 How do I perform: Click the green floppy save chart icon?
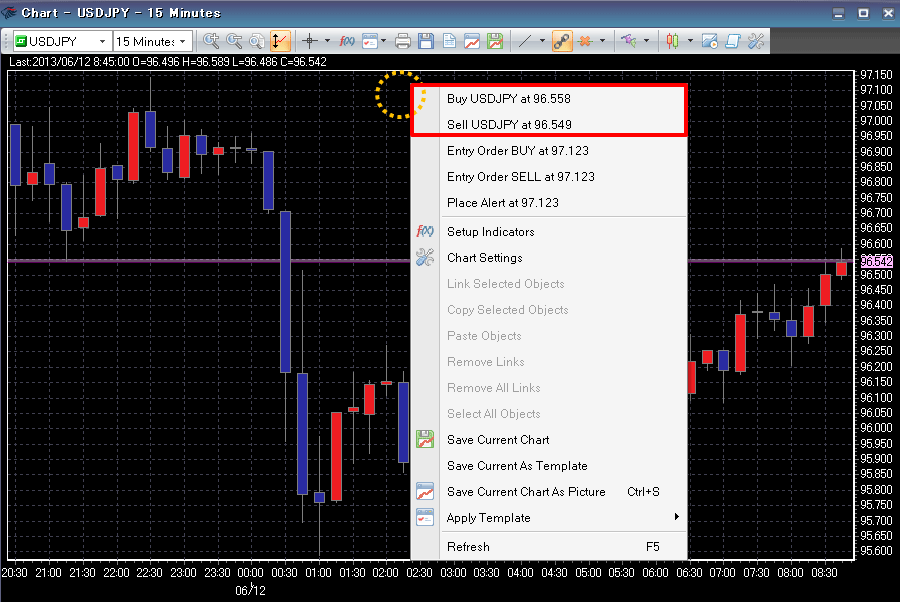tap(495, 41)
